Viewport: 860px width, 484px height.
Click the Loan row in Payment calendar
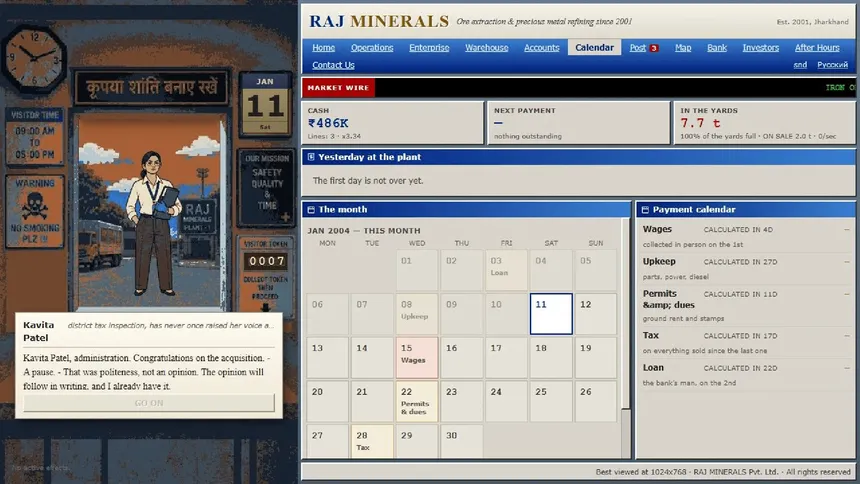coord(745,374)
